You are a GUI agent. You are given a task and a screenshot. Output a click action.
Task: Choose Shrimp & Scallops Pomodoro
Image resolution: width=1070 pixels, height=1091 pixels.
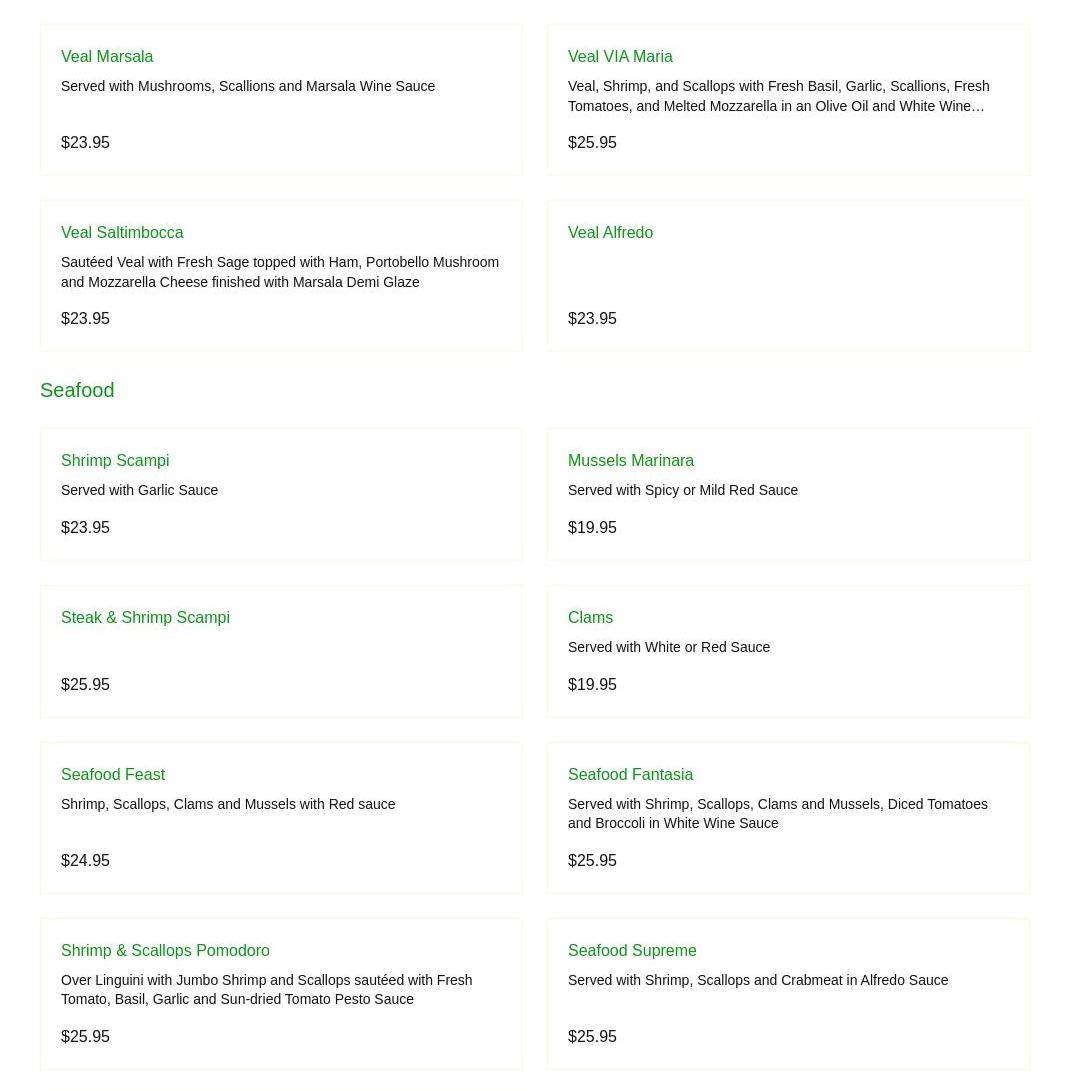(x=165, y=951)
